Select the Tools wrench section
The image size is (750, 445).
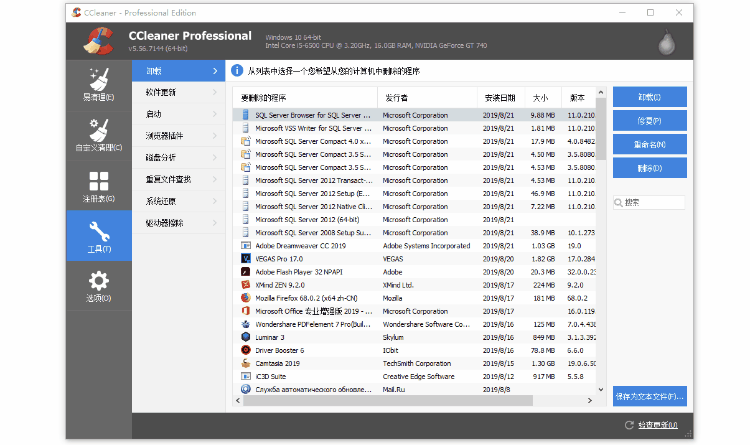pos(99,236)
